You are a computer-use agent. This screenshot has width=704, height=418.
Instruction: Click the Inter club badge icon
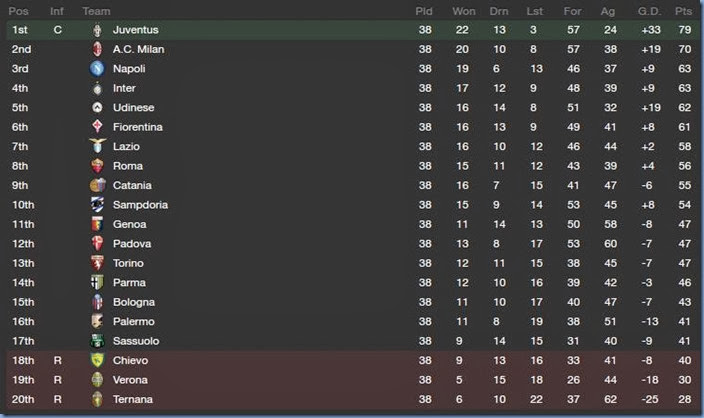pos(97,88)
